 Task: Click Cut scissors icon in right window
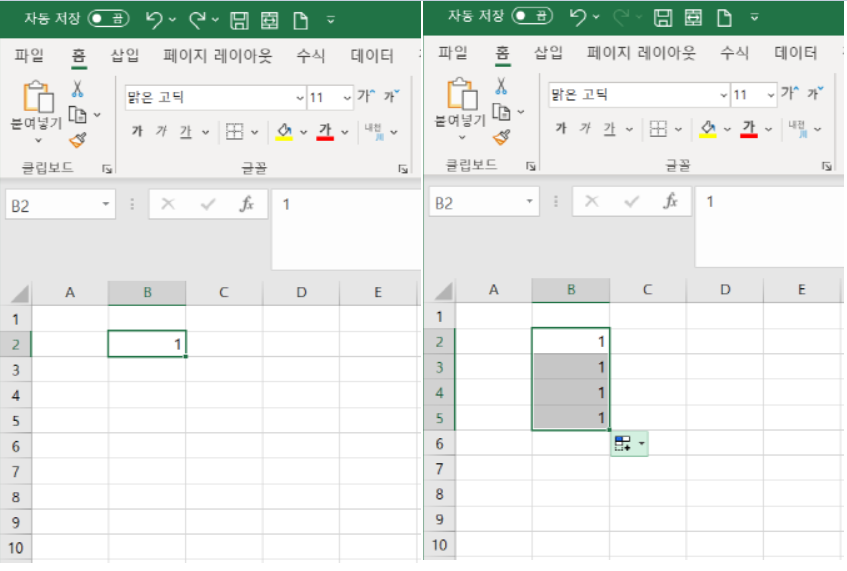point(501,86)
